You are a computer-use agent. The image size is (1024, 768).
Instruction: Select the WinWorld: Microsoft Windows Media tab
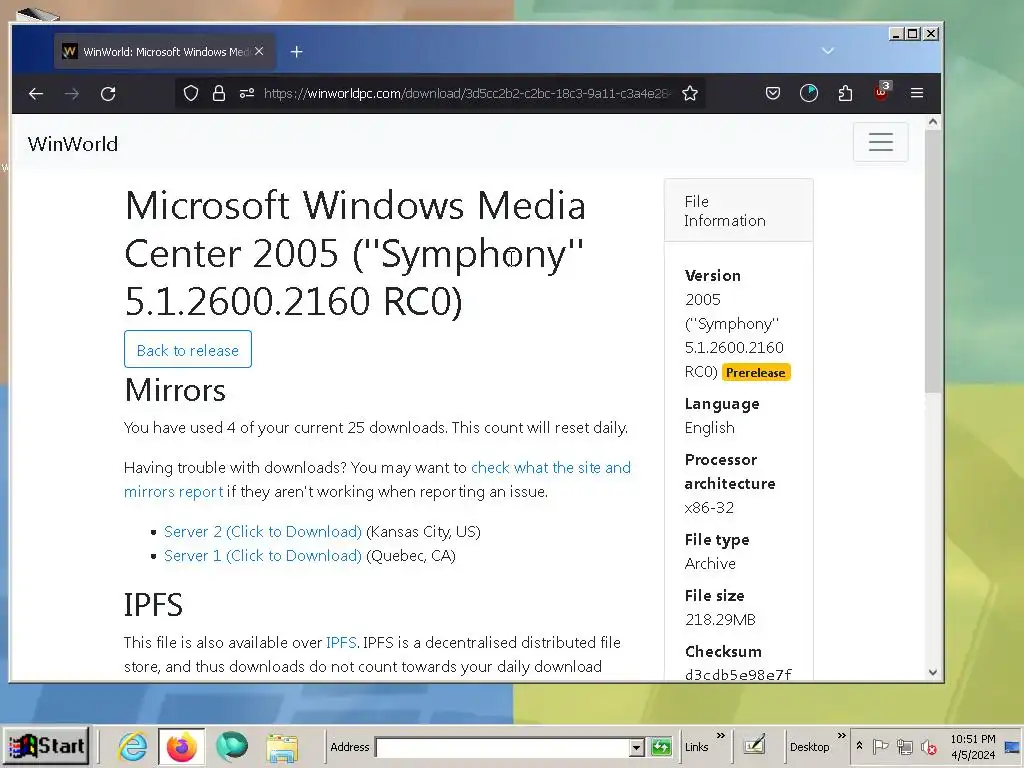[165, 52]
